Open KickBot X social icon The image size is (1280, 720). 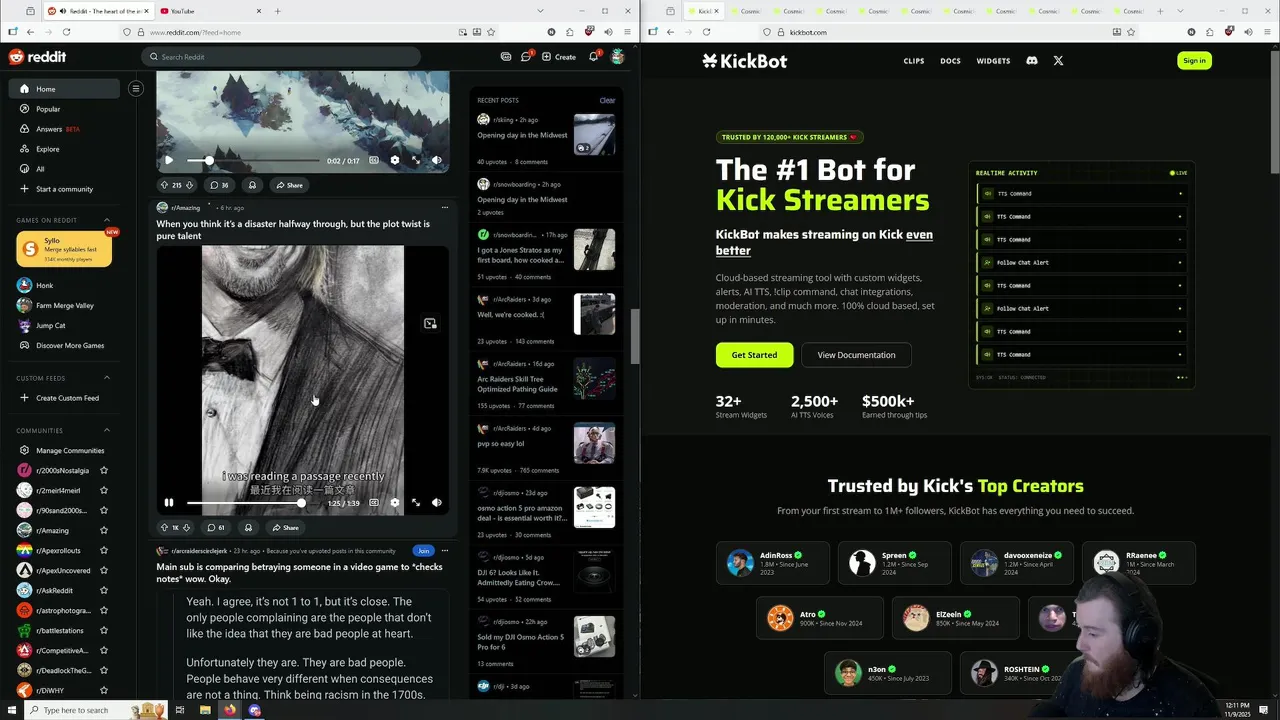point(1058,61)
